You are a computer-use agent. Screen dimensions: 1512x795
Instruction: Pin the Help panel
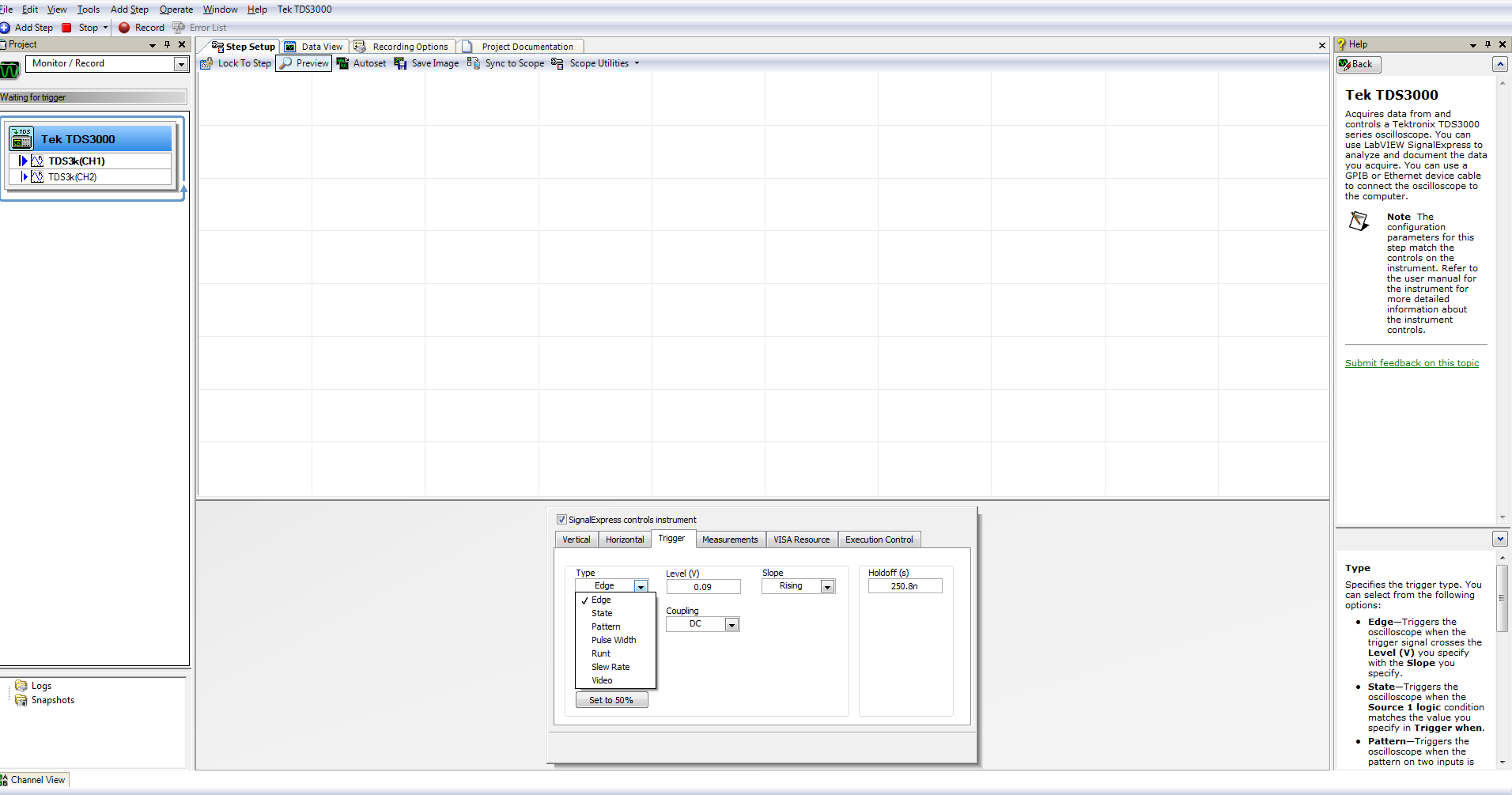tap(1487, 44)
